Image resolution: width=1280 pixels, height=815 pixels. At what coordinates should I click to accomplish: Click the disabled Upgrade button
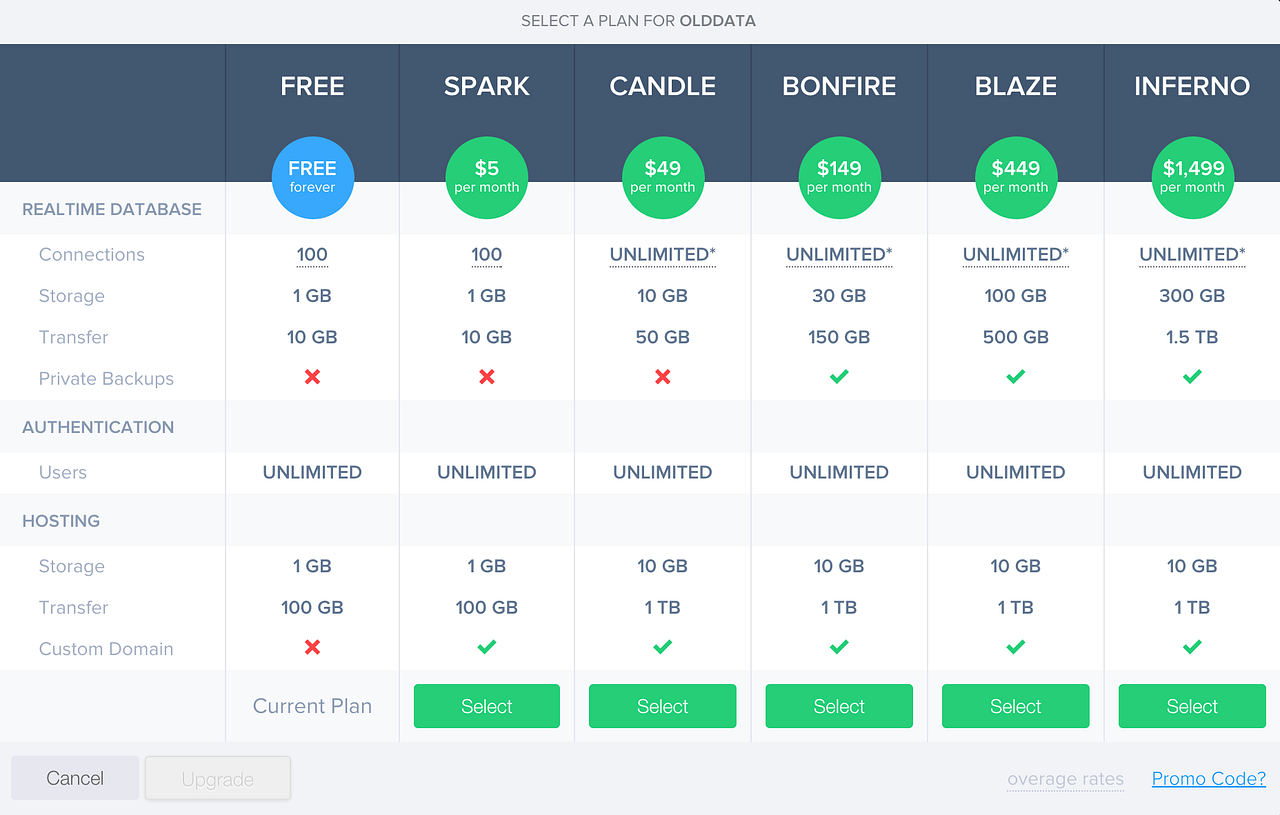coord(217,778)
